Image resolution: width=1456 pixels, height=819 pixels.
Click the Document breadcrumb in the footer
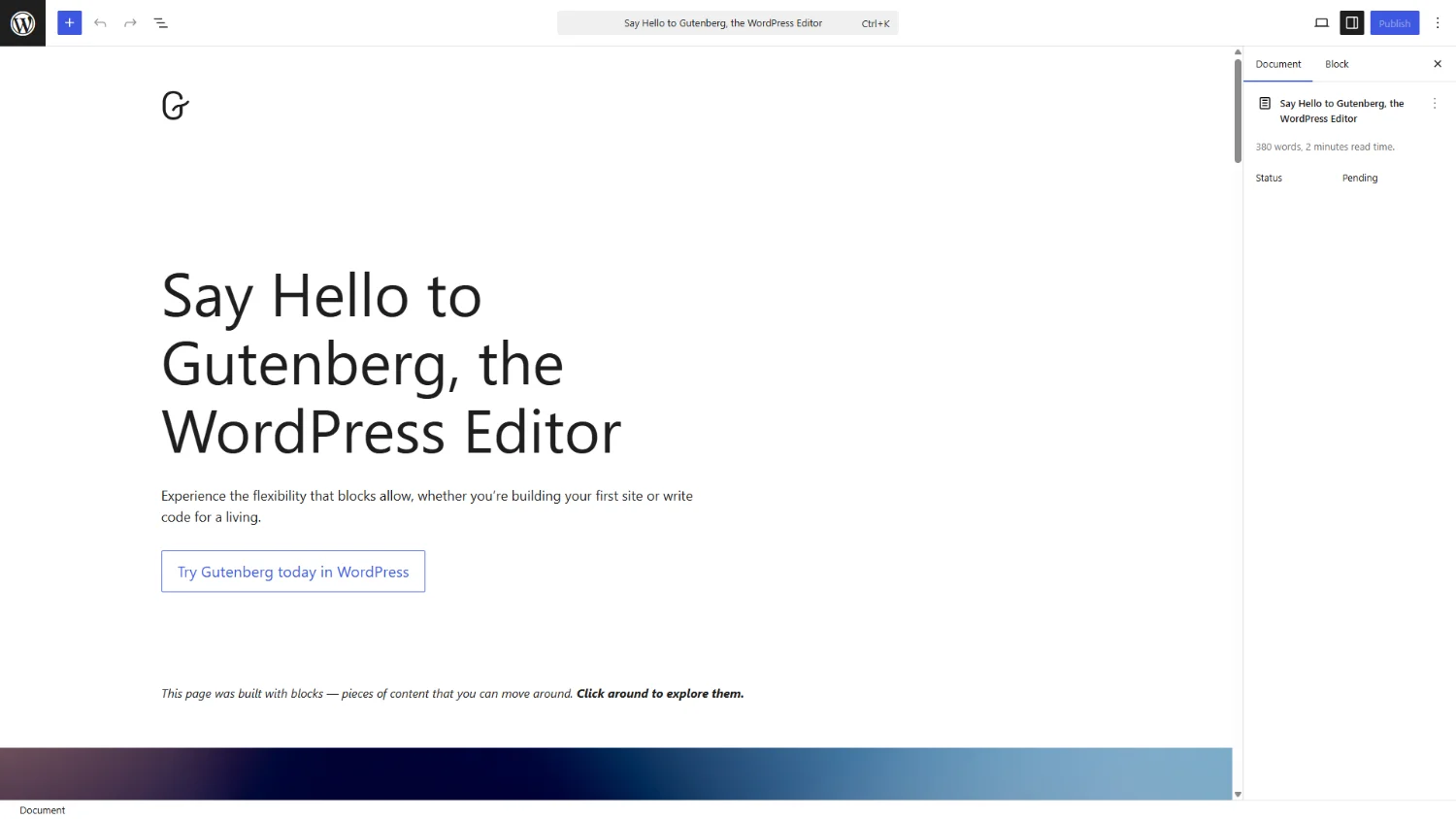pyautogui.click(x=43, y=810)
